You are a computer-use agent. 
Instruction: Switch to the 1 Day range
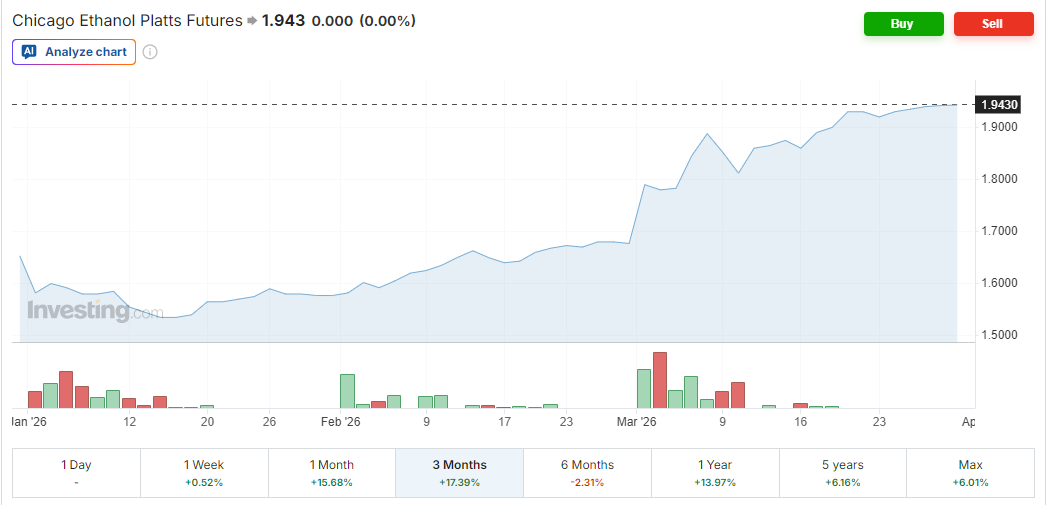click(76, 473)
